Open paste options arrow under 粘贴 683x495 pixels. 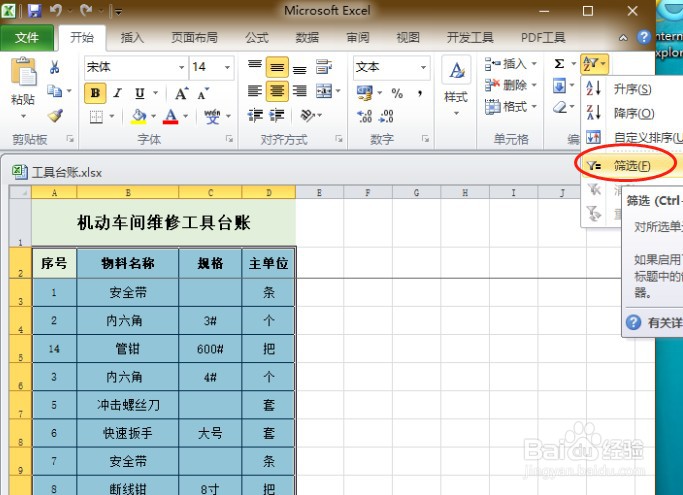[24, 116]
